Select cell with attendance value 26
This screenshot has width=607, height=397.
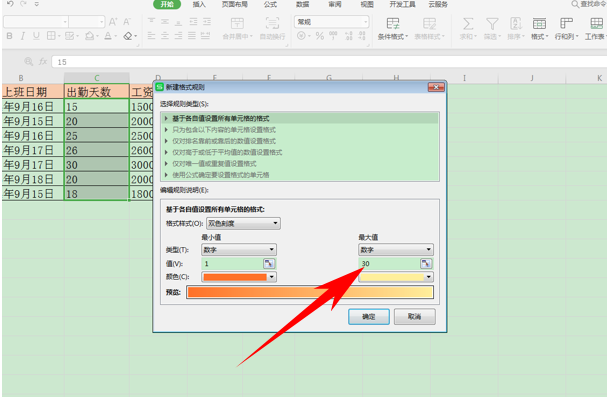[97, 150]
